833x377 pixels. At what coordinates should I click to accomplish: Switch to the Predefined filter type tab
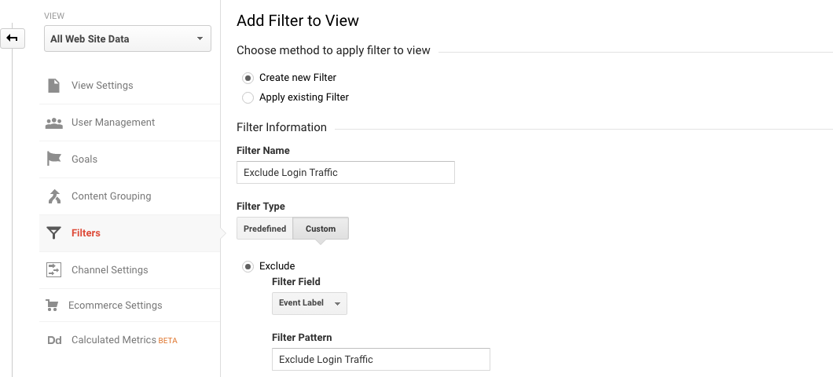[265, 229]
